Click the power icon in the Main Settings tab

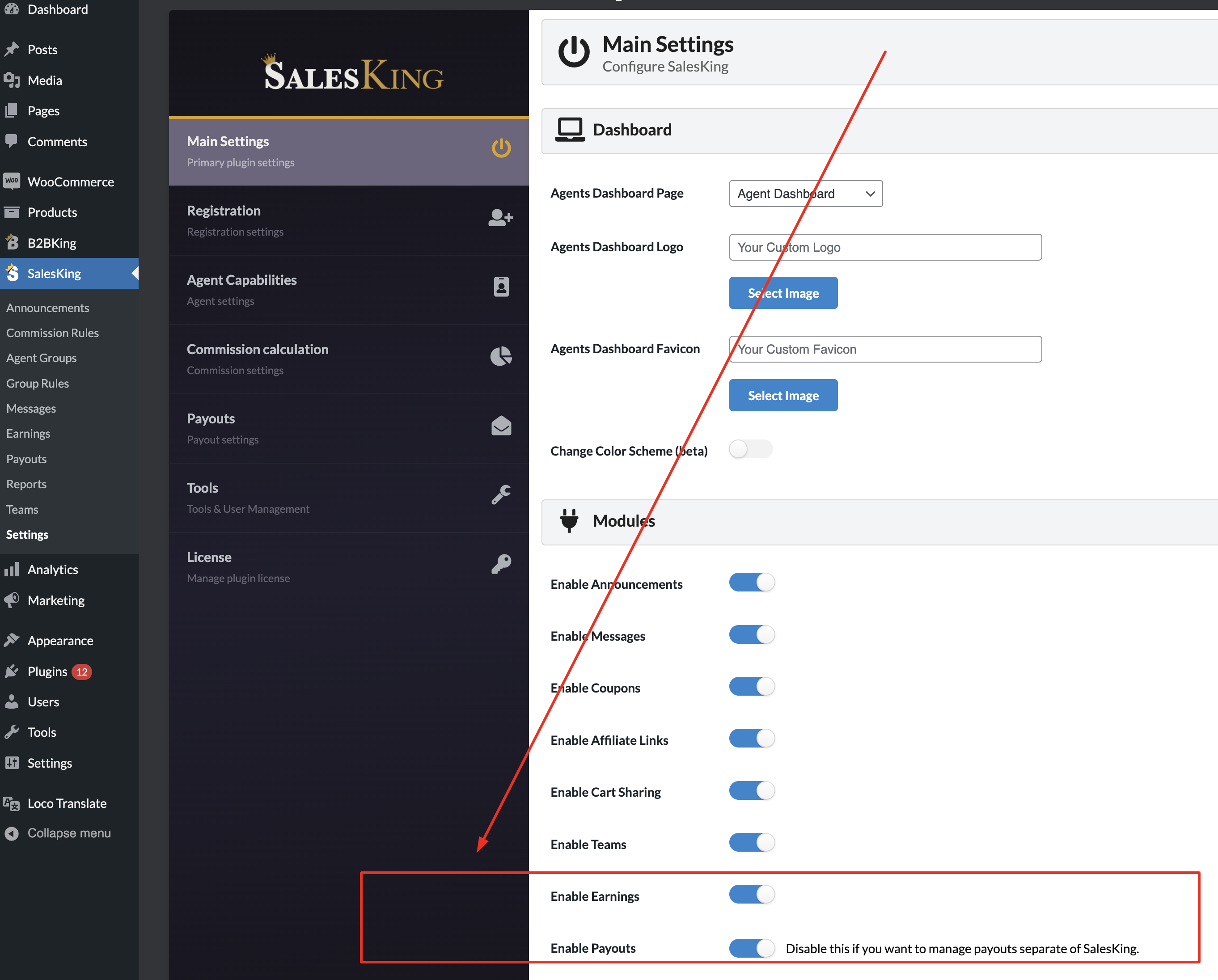tap(501, 148)
